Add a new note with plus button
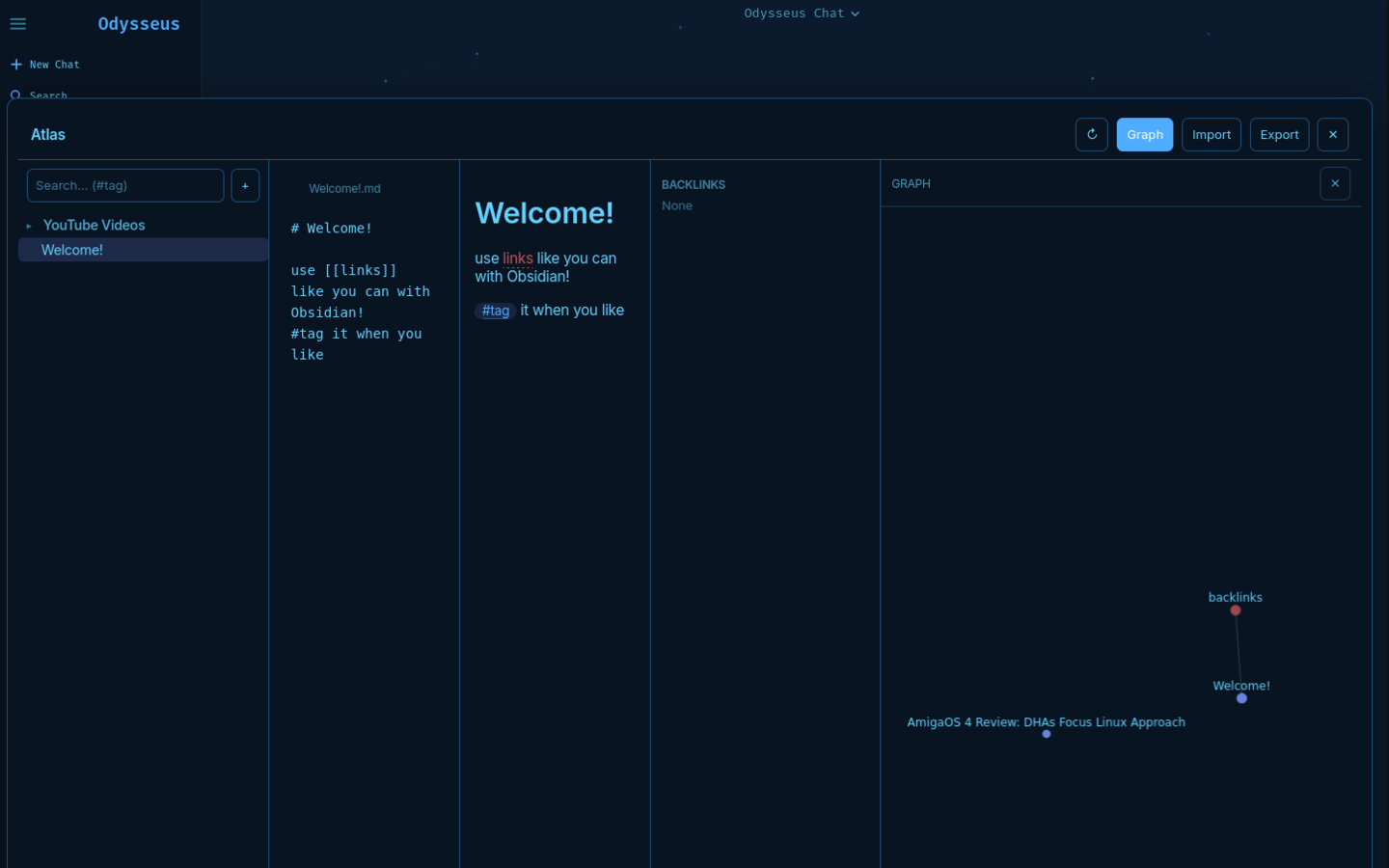1389x868 pixels. [x=245, y=185]
